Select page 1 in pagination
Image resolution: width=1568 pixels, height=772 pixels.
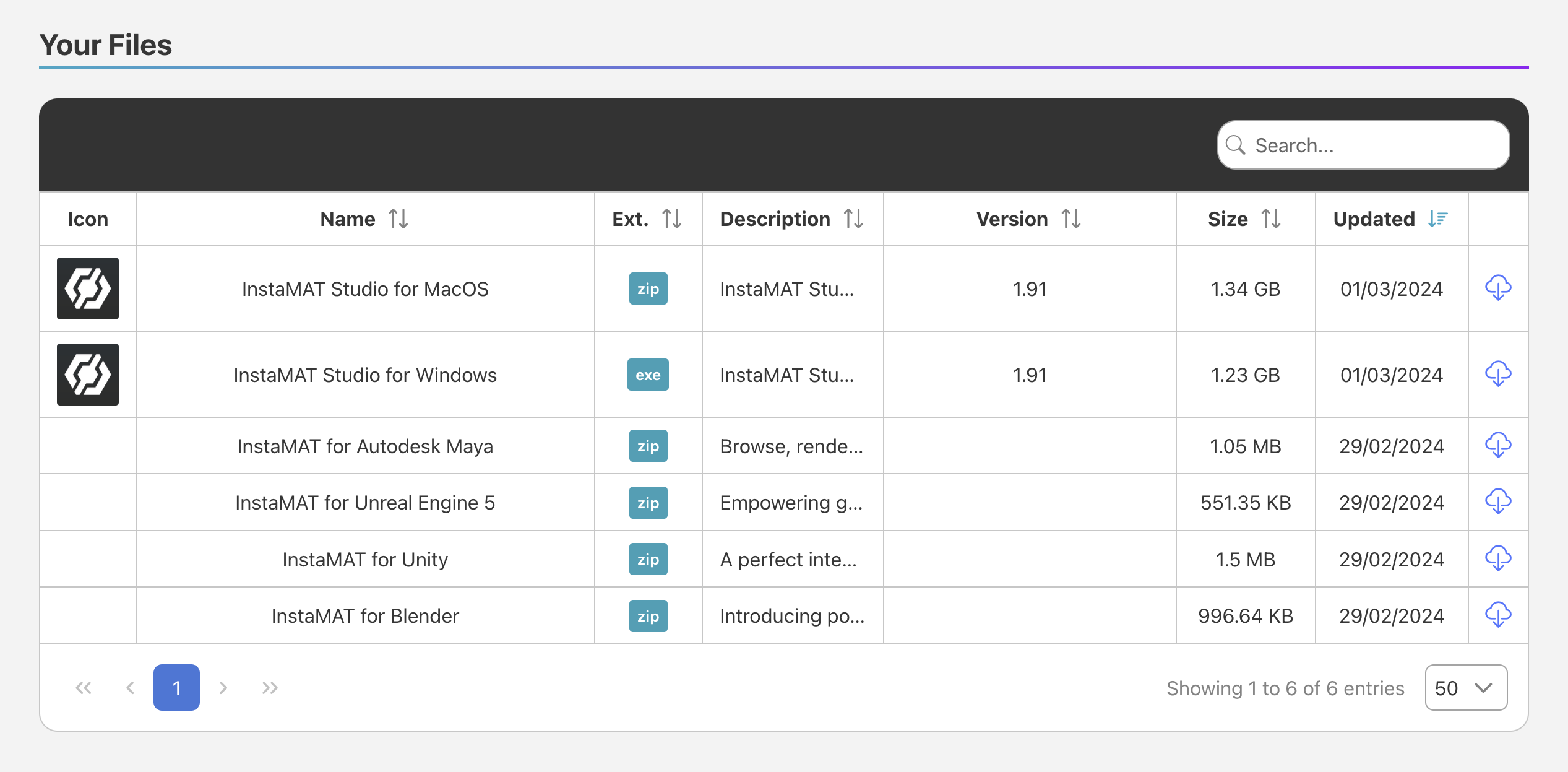click(x=176, y=688)
